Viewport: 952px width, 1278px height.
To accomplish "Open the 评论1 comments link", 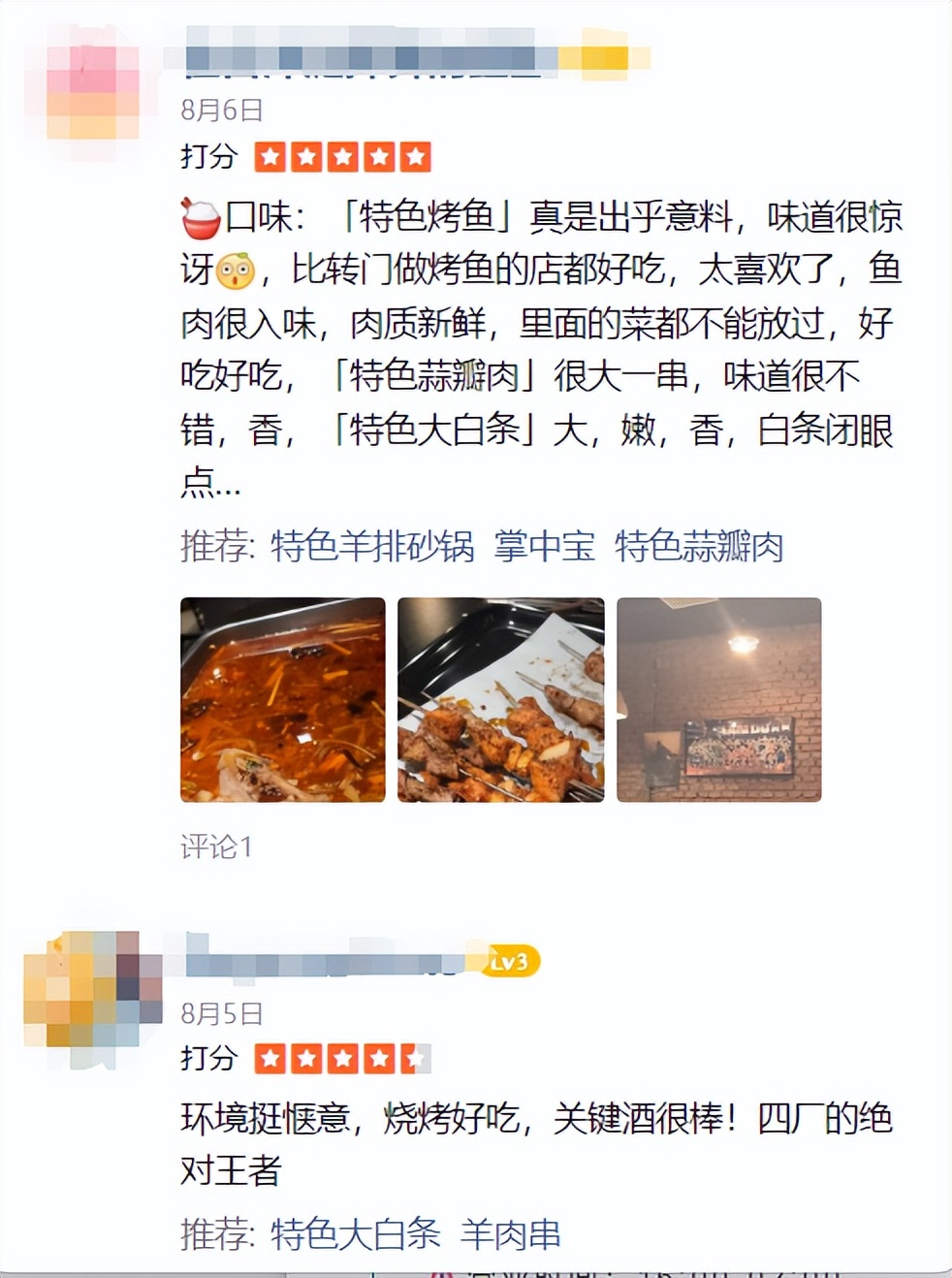I will (217, 847).
